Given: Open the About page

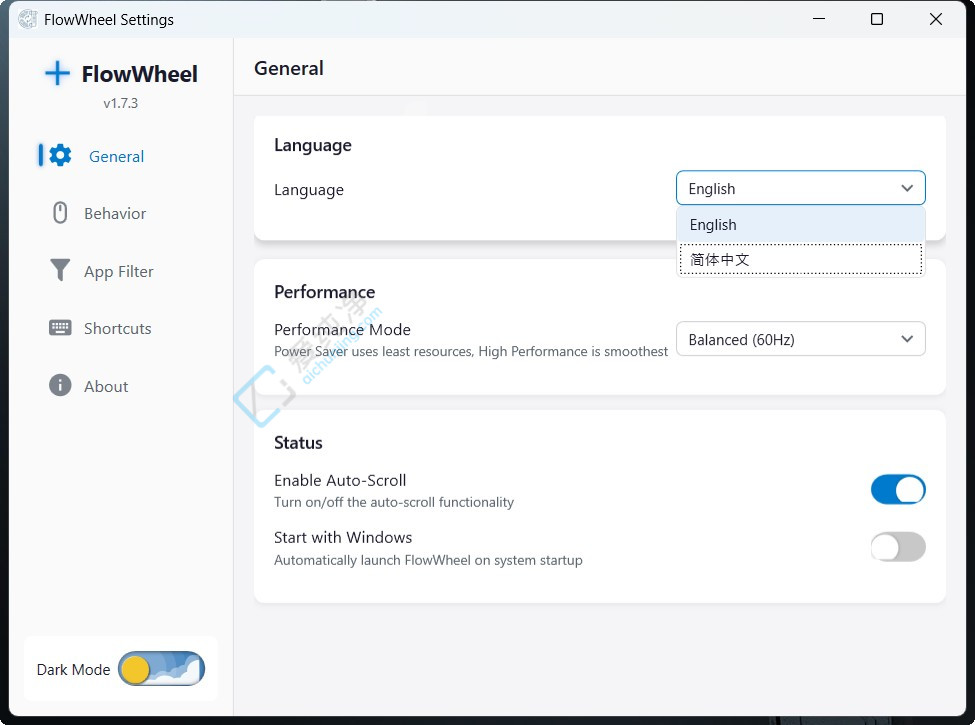Looking at the screenshot, I should point(106,386).
